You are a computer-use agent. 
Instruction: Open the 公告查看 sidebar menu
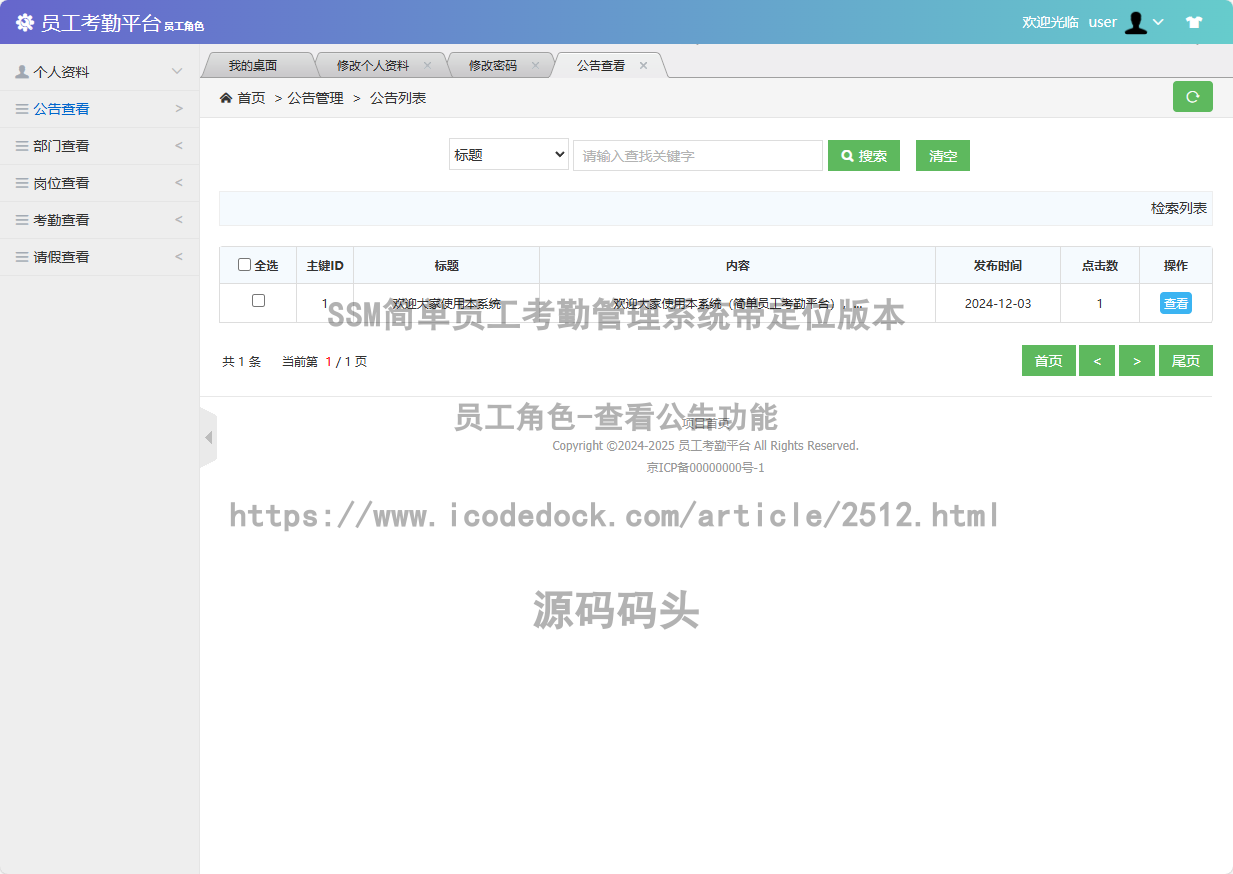pos(99,109)
